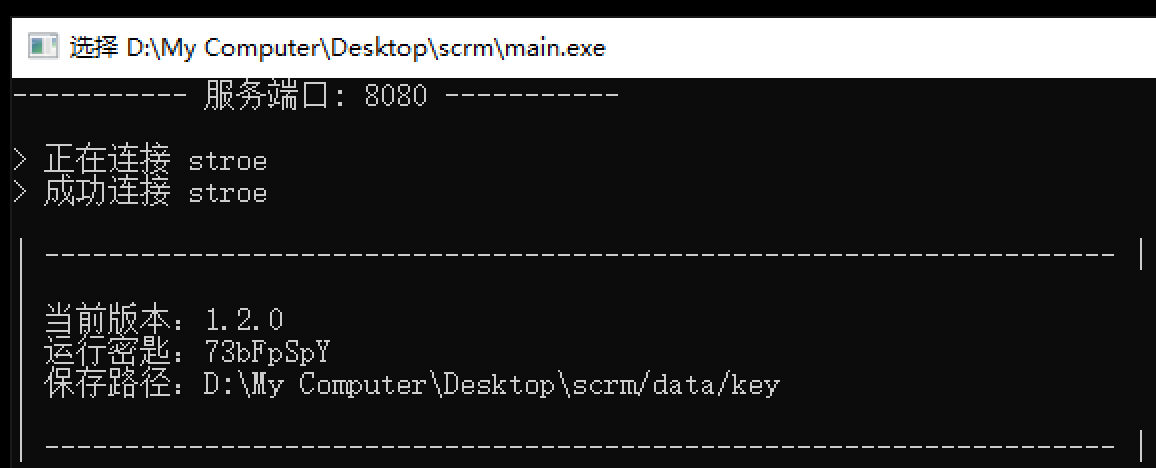Click the word 选择 in the title bar
The image size is (1156, 468).
(x=94, y=48)
